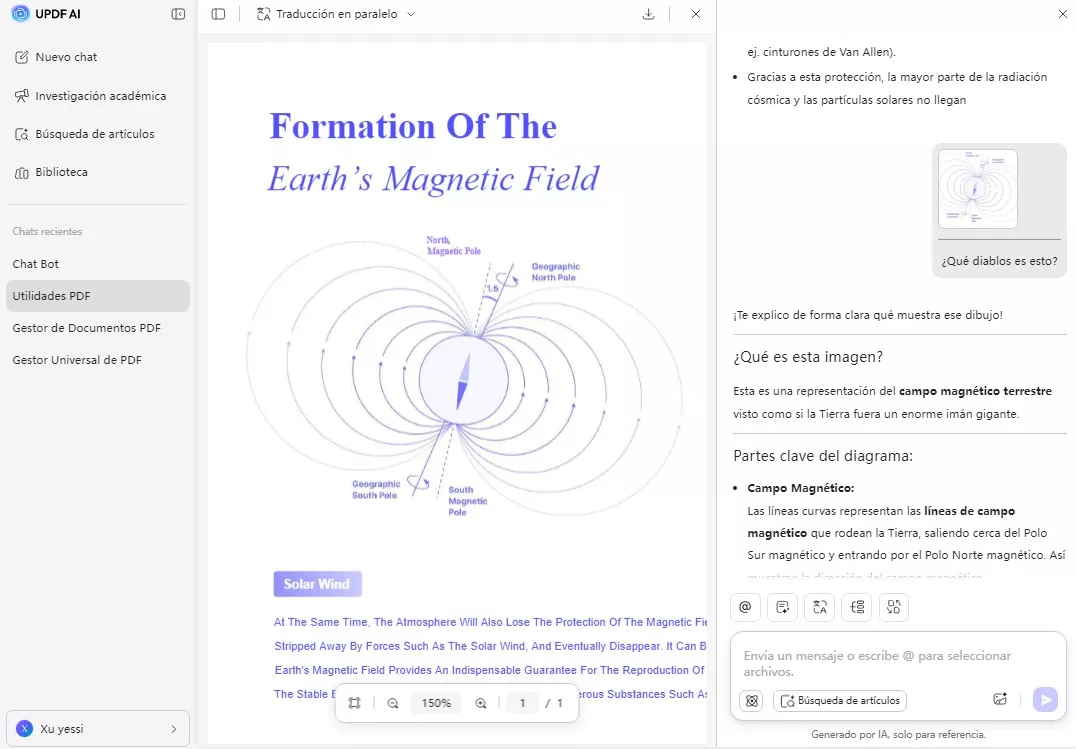Toggle the document viewer side panel icon
The image size is (1076, 749).
(218, 14)
